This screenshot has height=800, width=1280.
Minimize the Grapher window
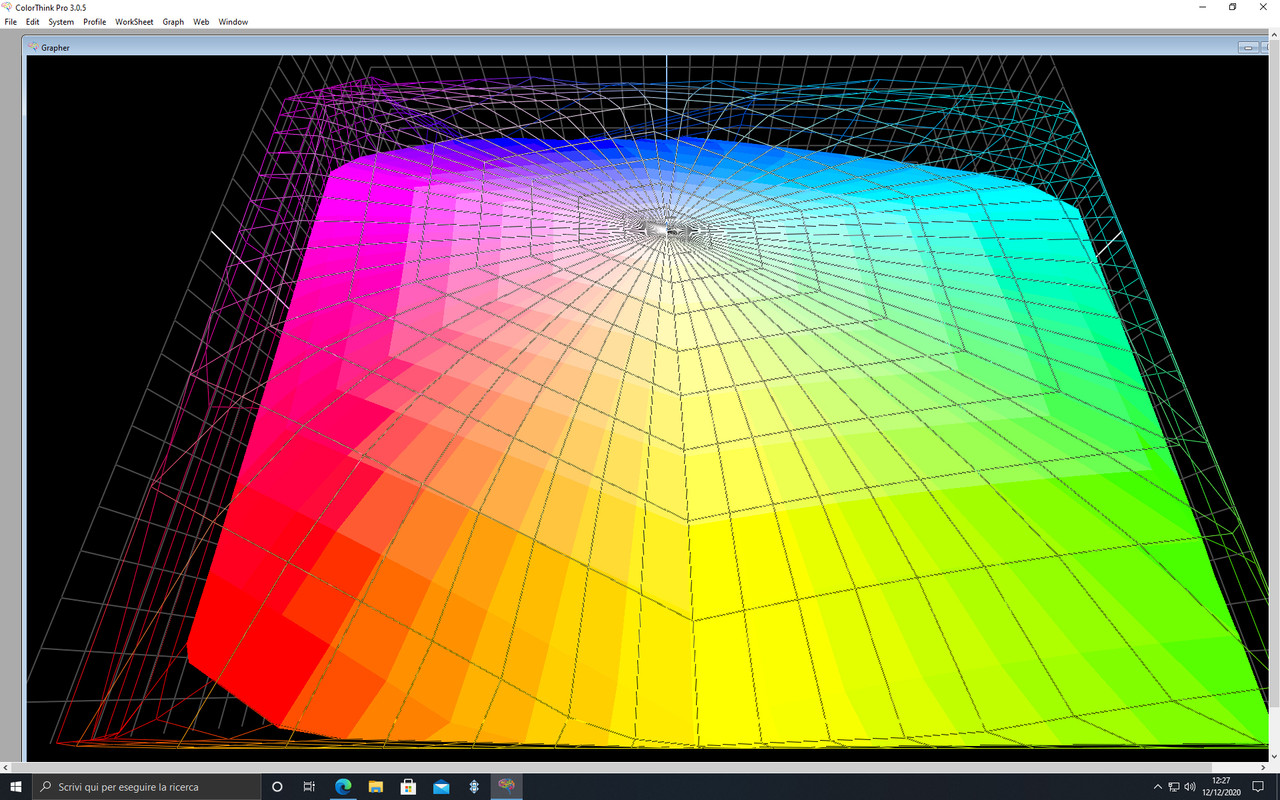[1246, 47]
